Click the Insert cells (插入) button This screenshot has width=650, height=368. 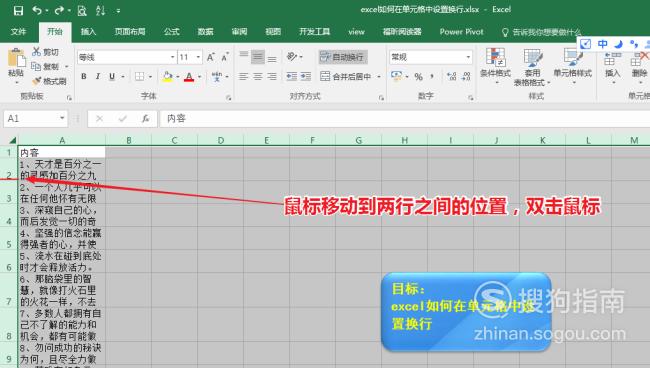pyautogui.click(x=612, y=66)
